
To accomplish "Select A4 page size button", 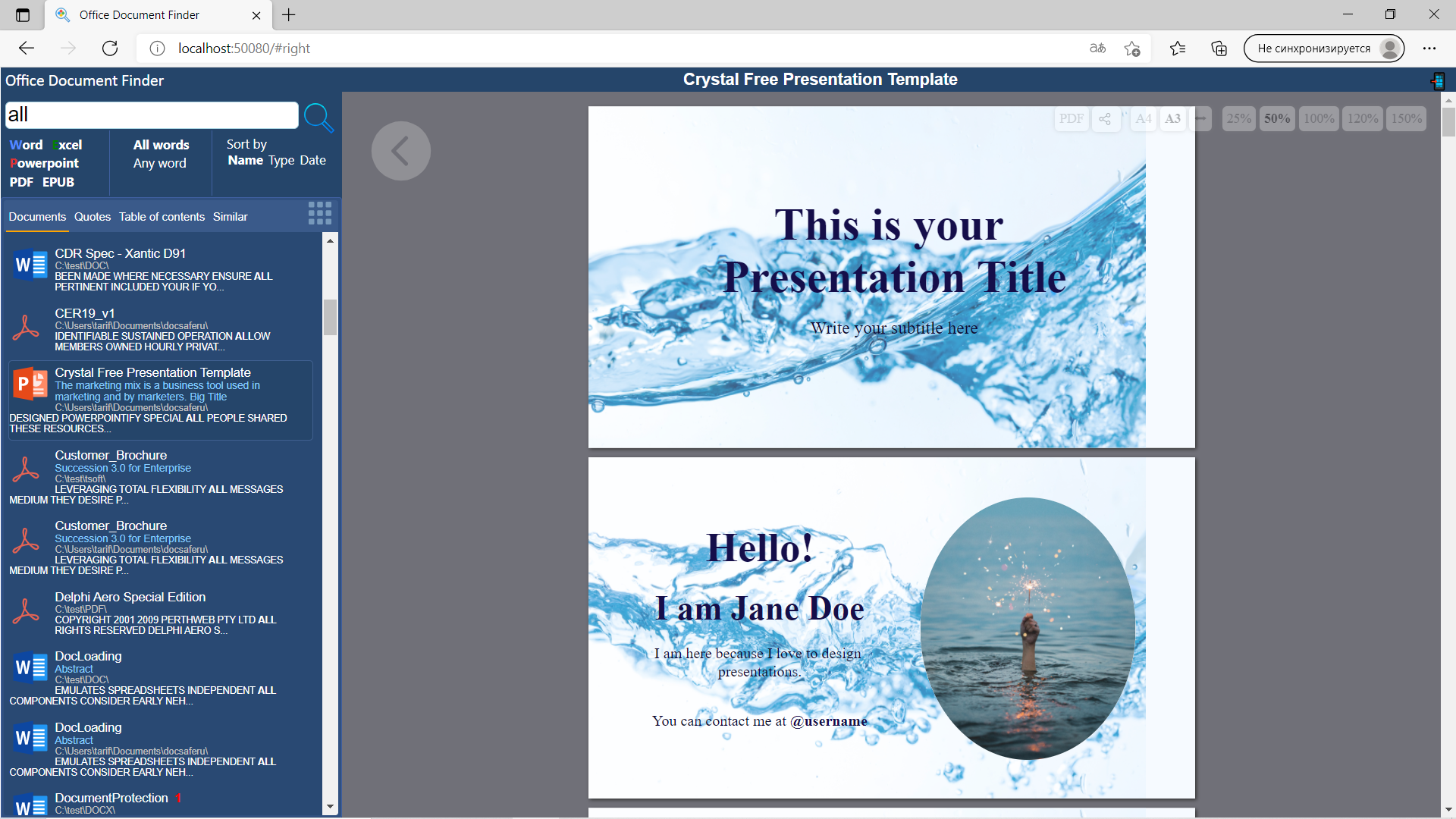I will [x=1142, y=118].
